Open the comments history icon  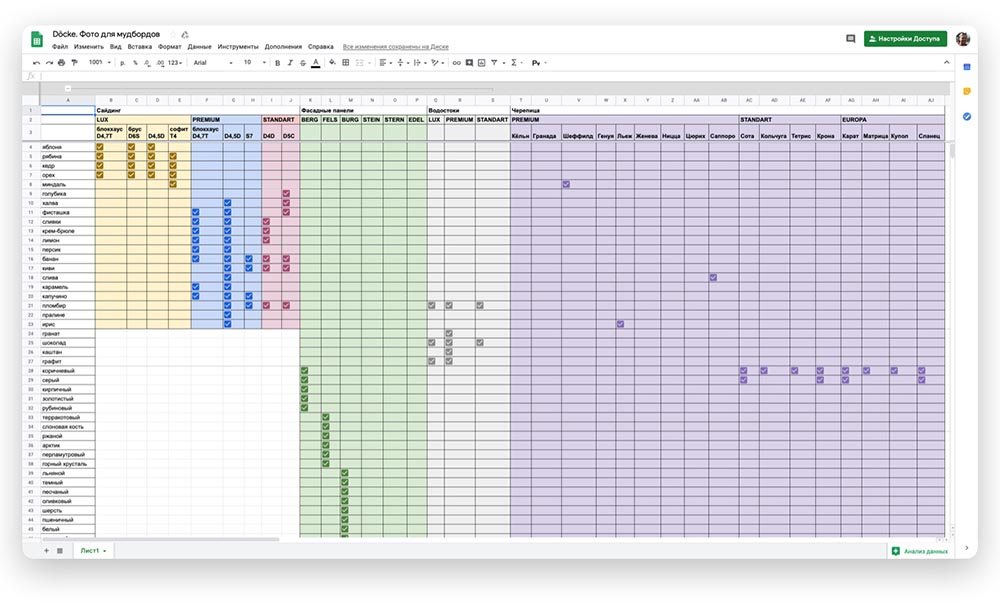point(850,38)
